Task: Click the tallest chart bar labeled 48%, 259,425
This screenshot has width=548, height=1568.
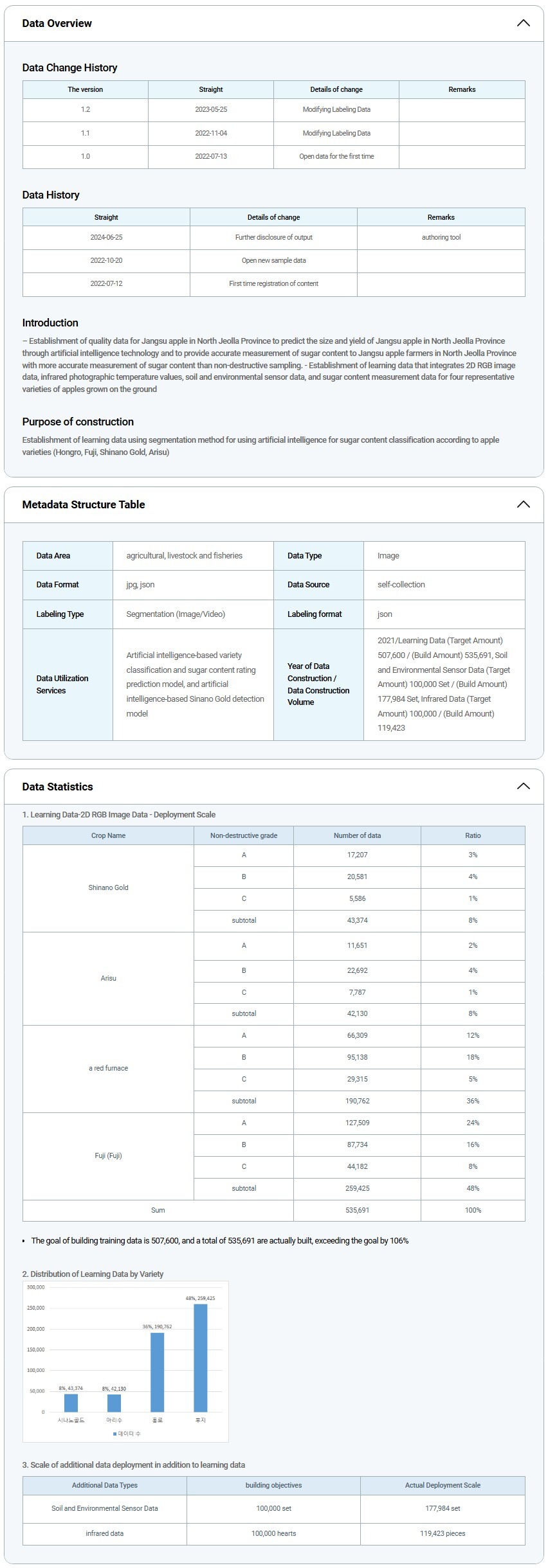Action: click(x=200, y=1357)
